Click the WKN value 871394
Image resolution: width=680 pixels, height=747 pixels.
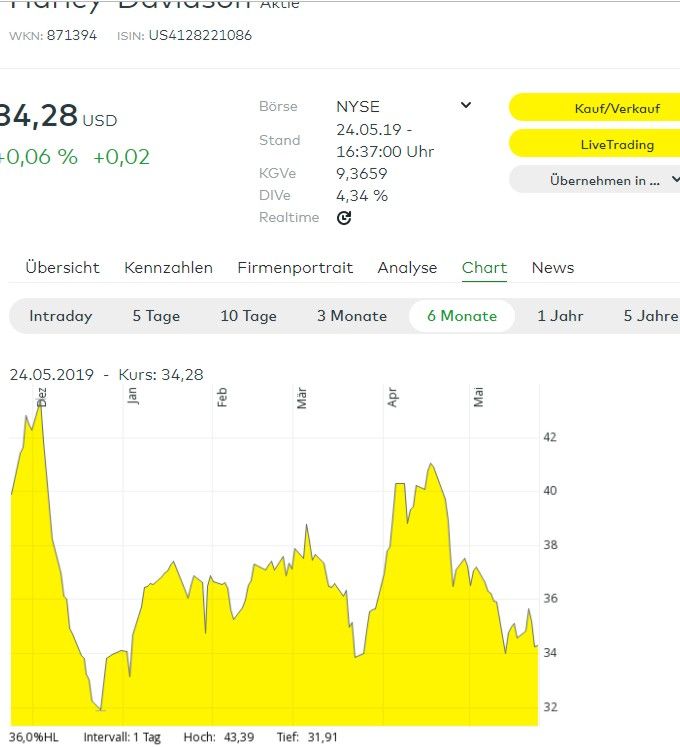[x=71, y=35]
